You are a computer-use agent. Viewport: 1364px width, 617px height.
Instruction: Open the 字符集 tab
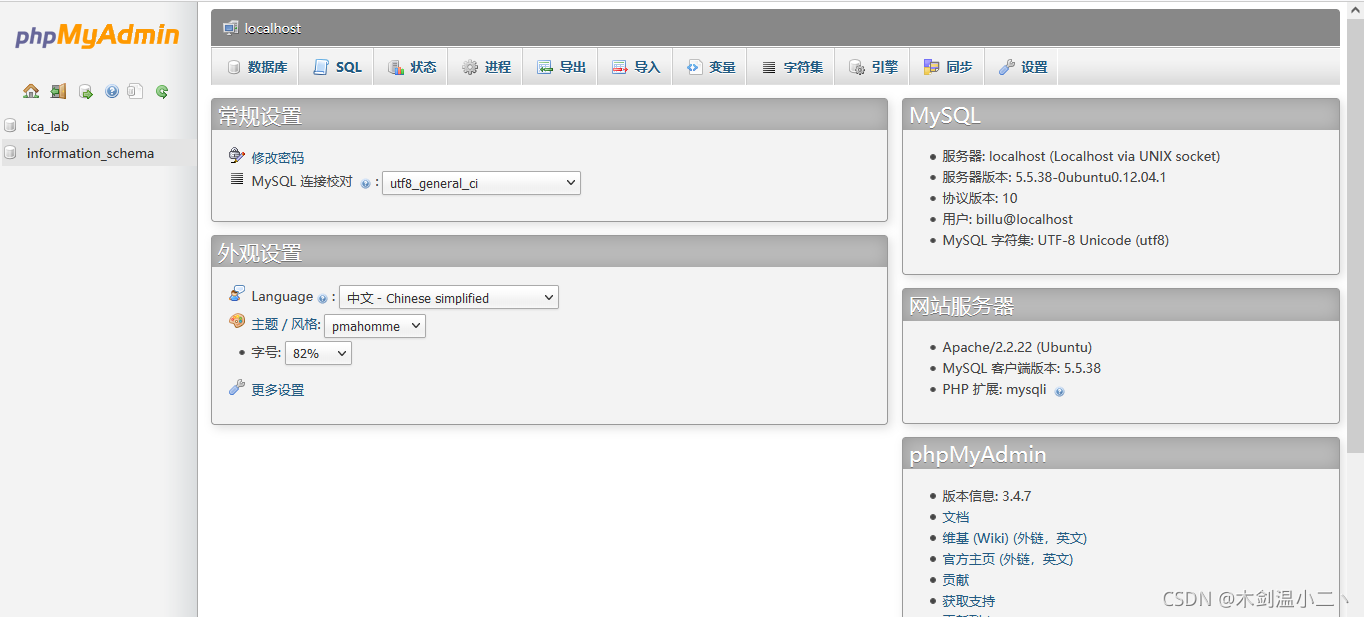click(x=792, y=67)
